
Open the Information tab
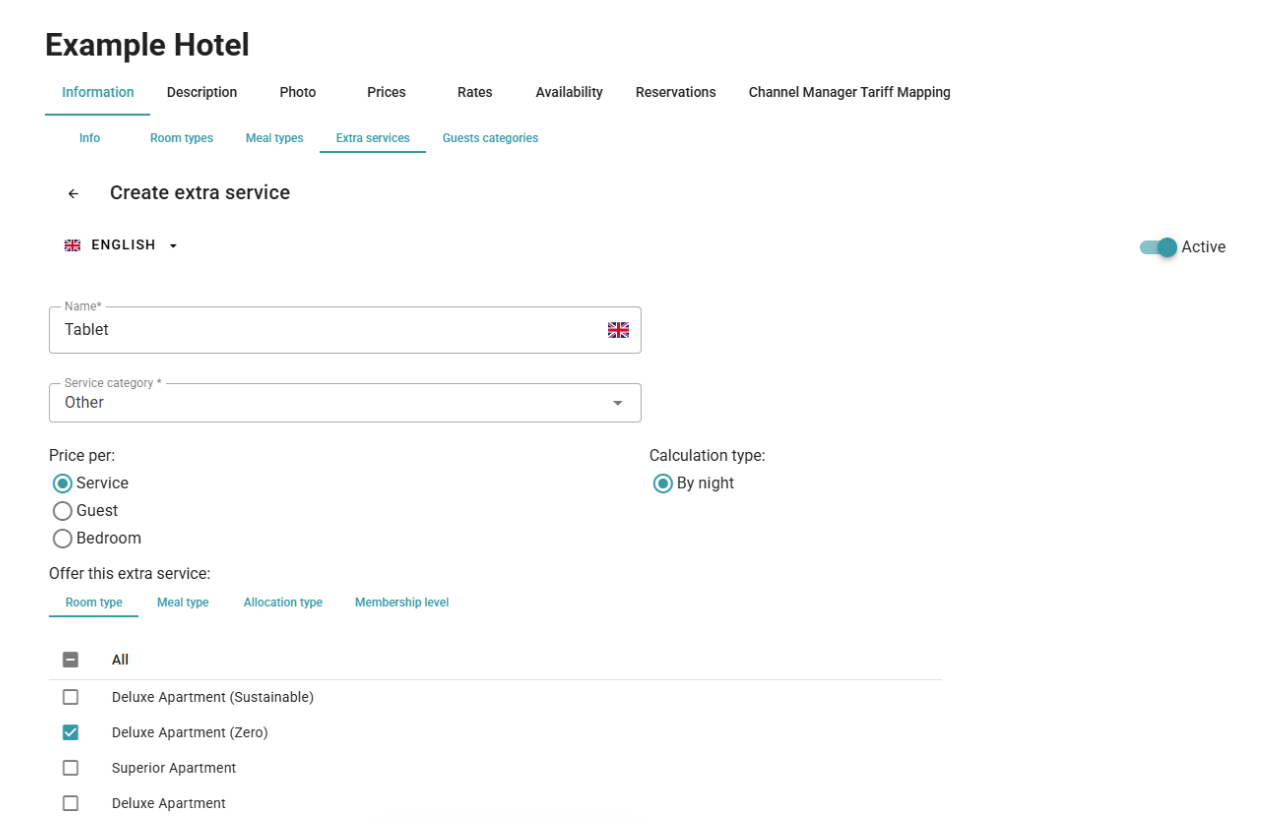click(98, 92)
